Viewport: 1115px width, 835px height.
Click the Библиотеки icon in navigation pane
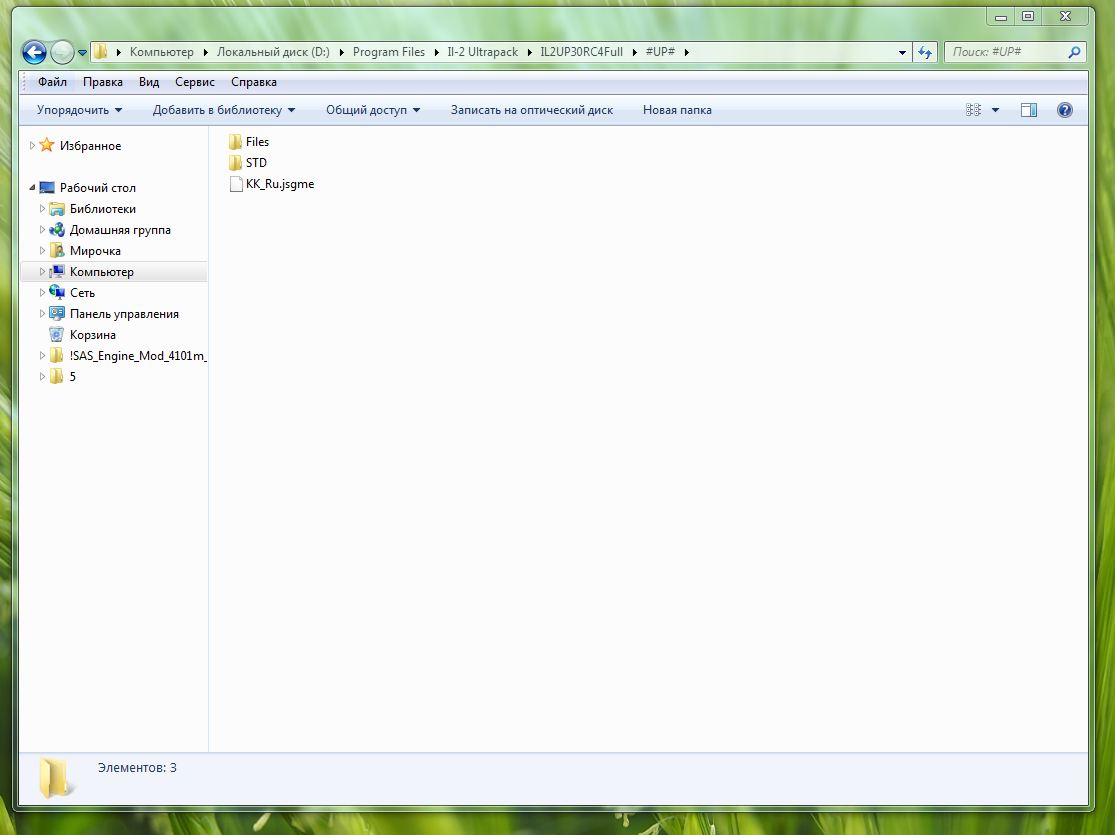pos(57,209)
